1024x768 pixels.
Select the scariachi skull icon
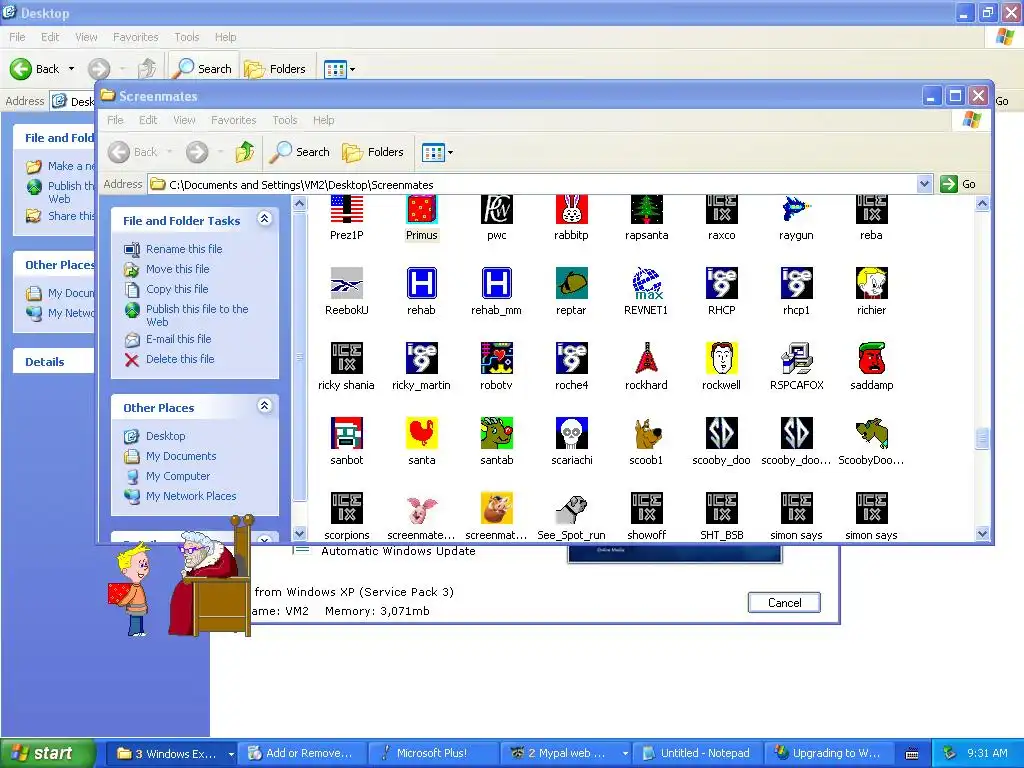(571, 434)
